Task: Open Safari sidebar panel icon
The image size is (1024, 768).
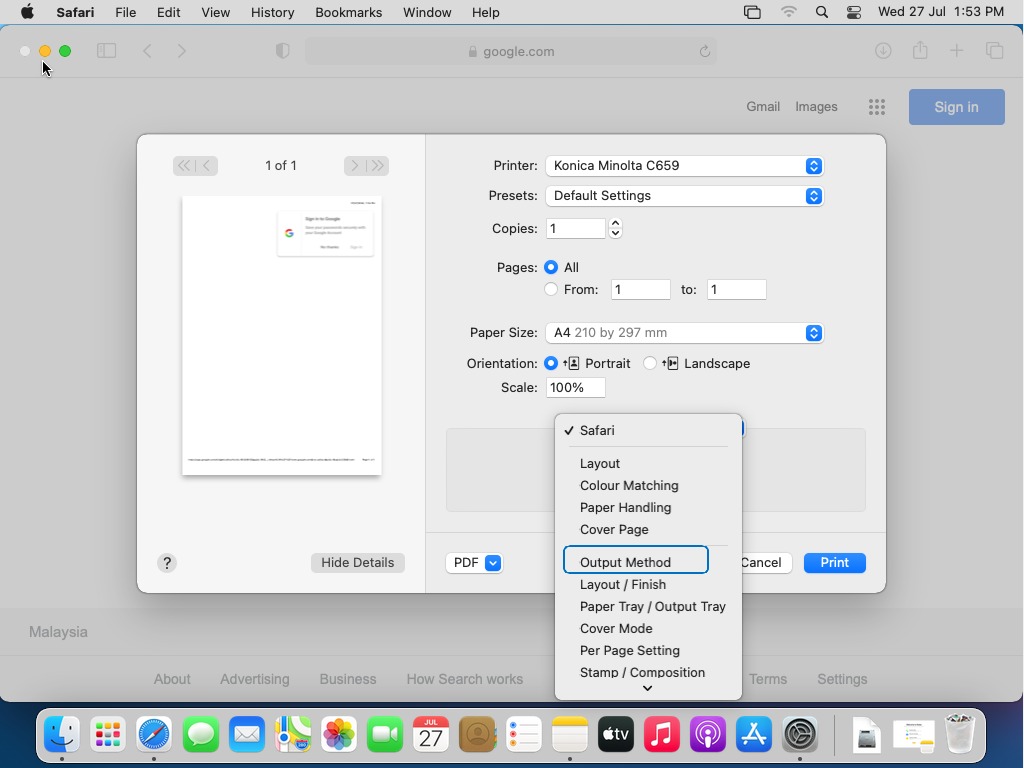Action: (x=106, y=51)
